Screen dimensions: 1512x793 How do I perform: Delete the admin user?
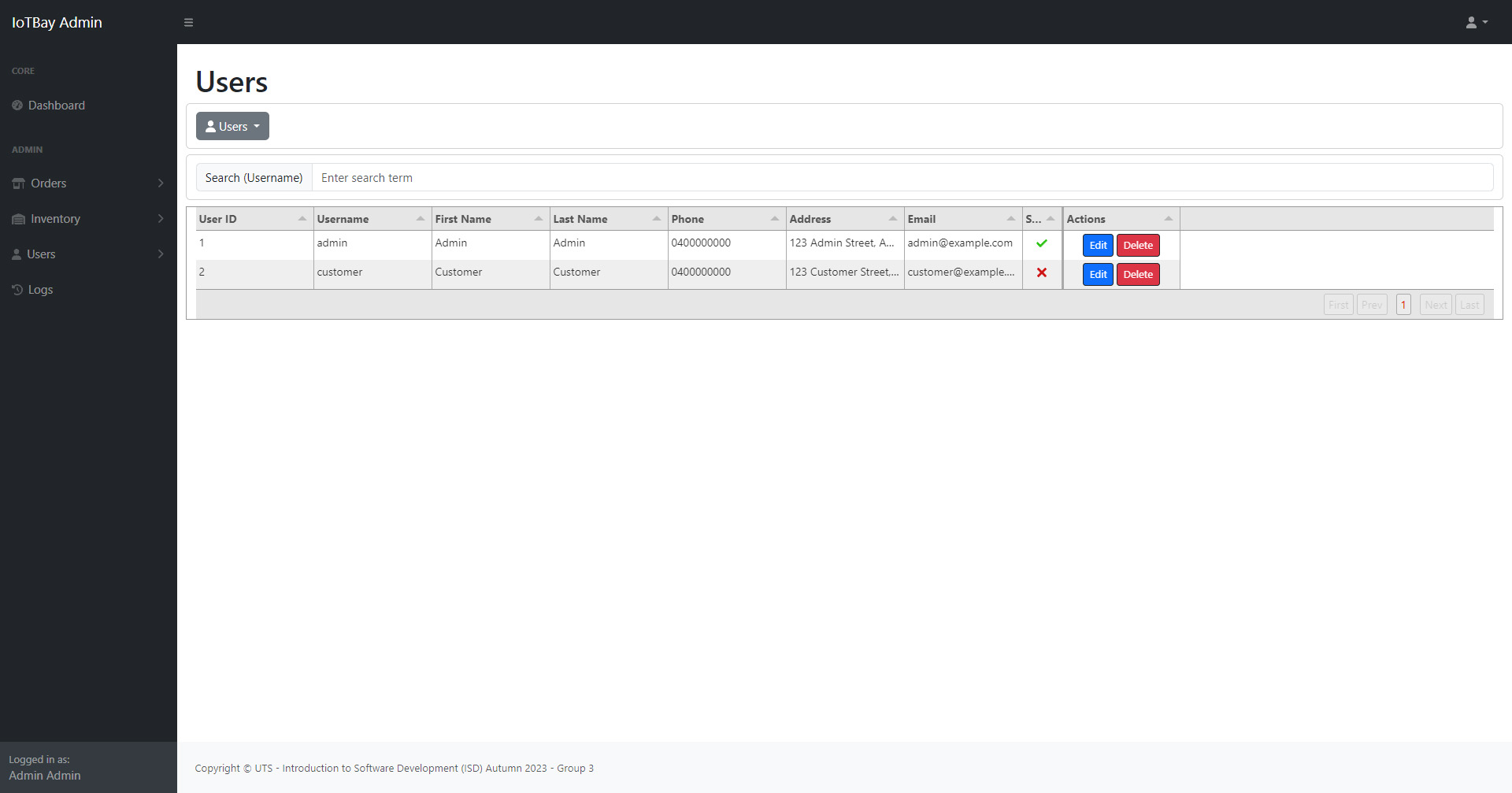pyautogui.click(x=1138, y=246)
